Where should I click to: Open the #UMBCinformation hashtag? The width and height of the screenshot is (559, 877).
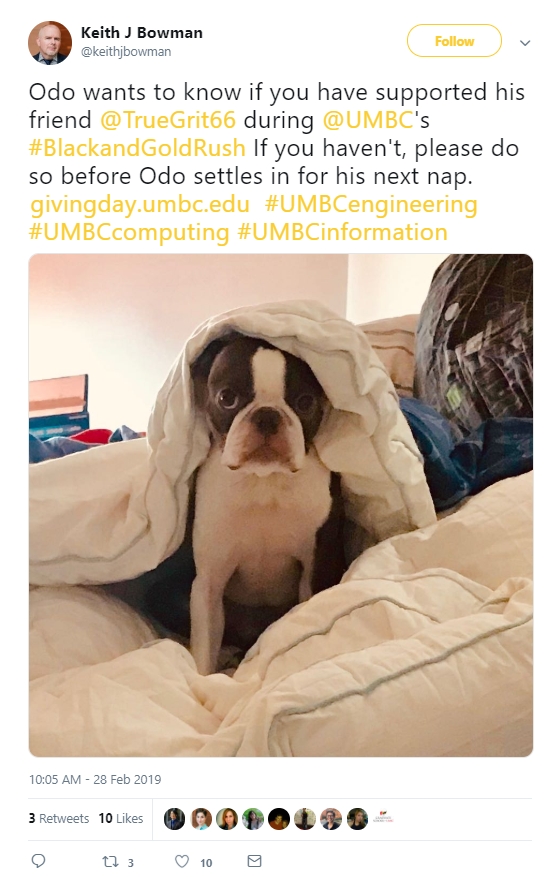coord(342,233)
